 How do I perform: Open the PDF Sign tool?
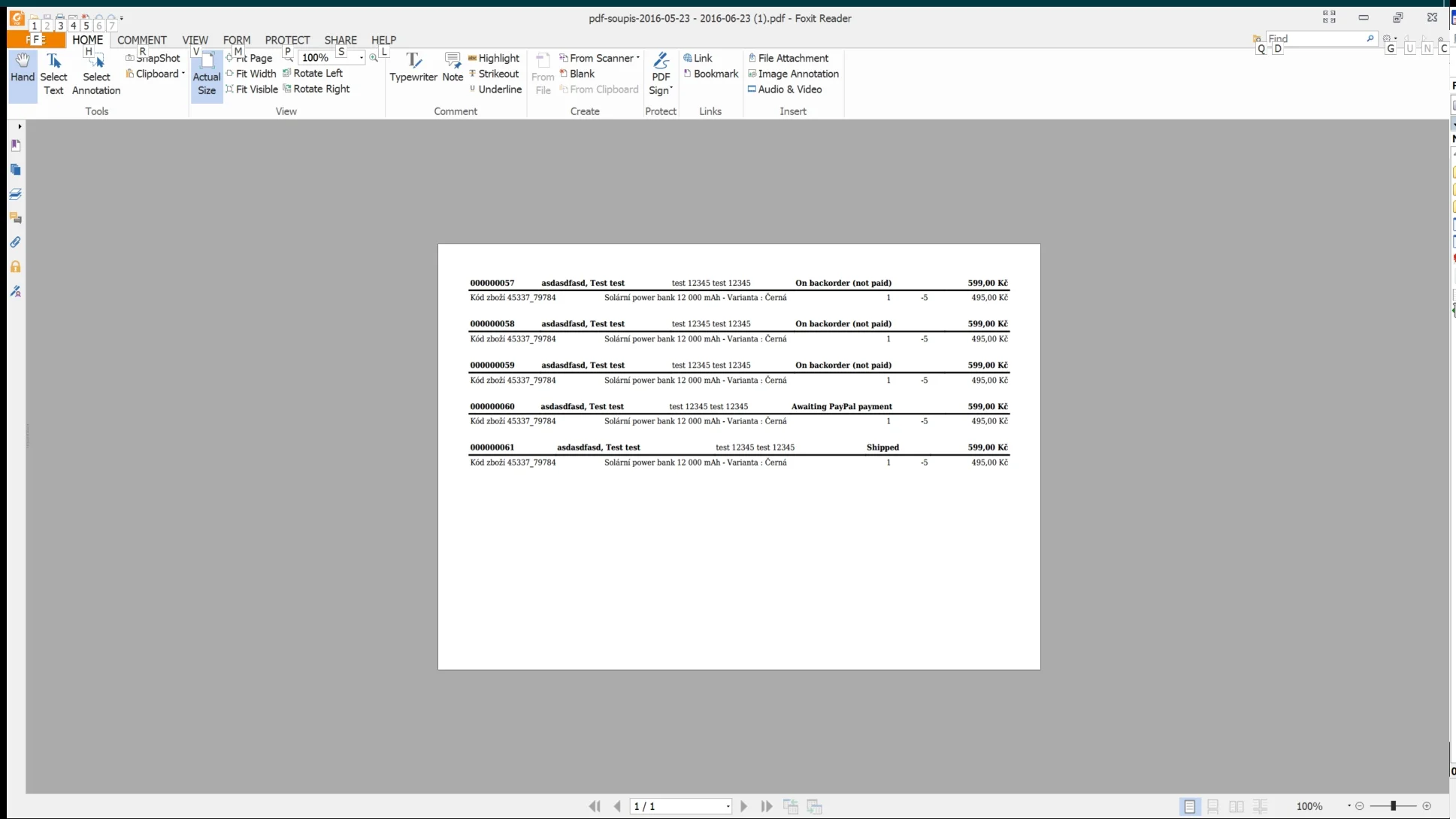click(661, 74)
